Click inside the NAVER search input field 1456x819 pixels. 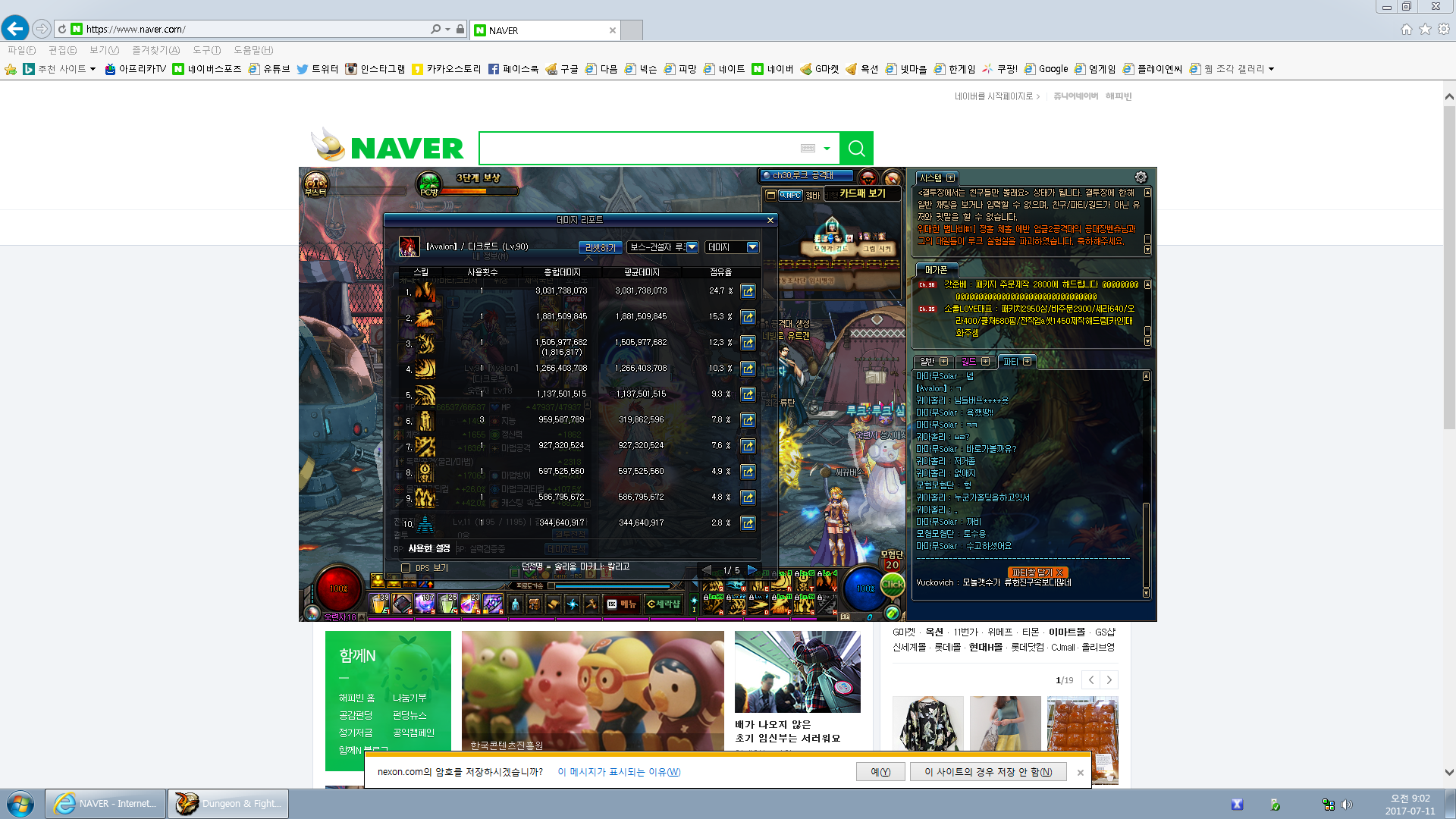[640, 149]
